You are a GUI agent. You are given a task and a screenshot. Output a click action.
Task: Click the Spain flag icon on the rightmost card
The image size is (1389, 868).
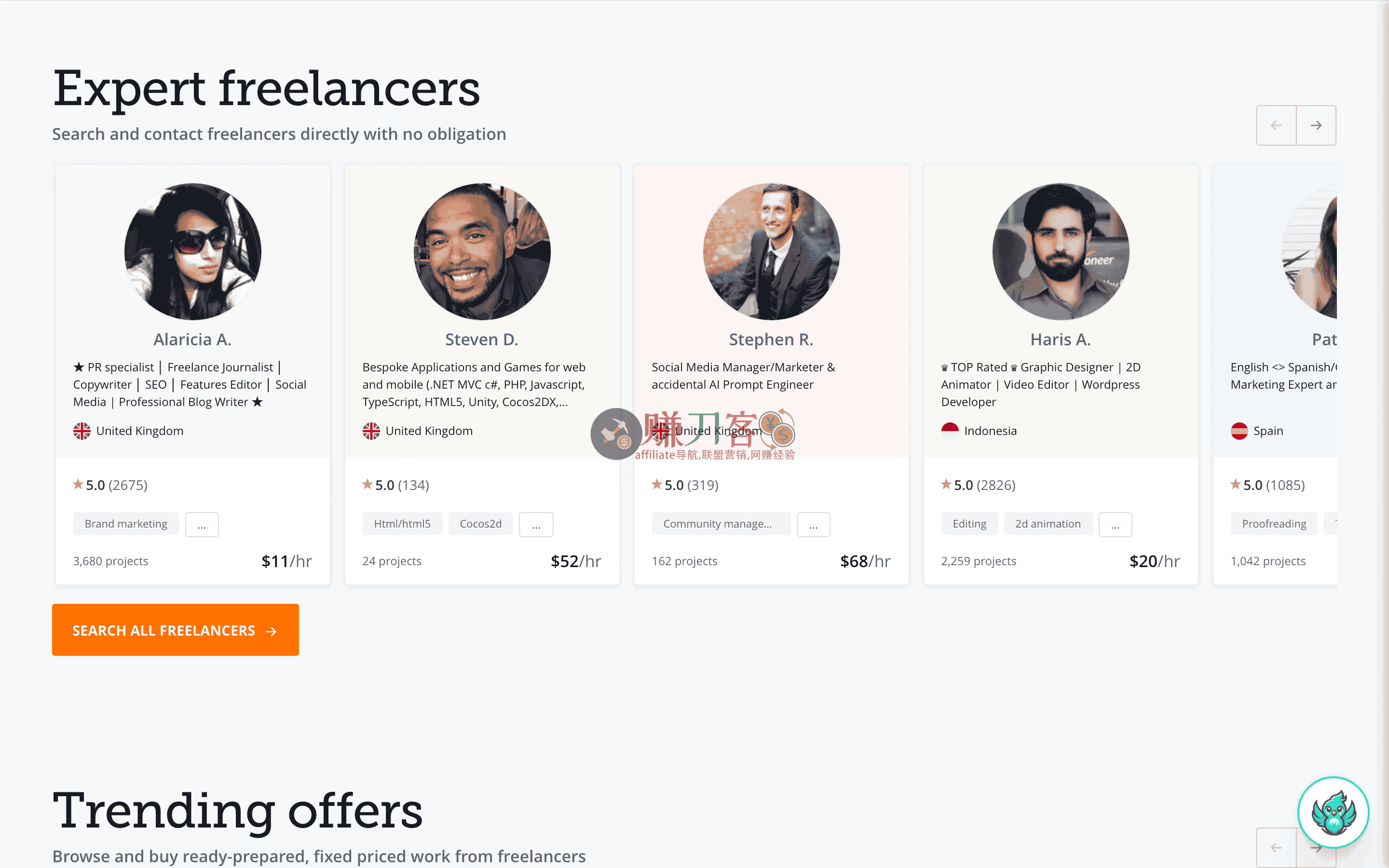coord(1239,431)
